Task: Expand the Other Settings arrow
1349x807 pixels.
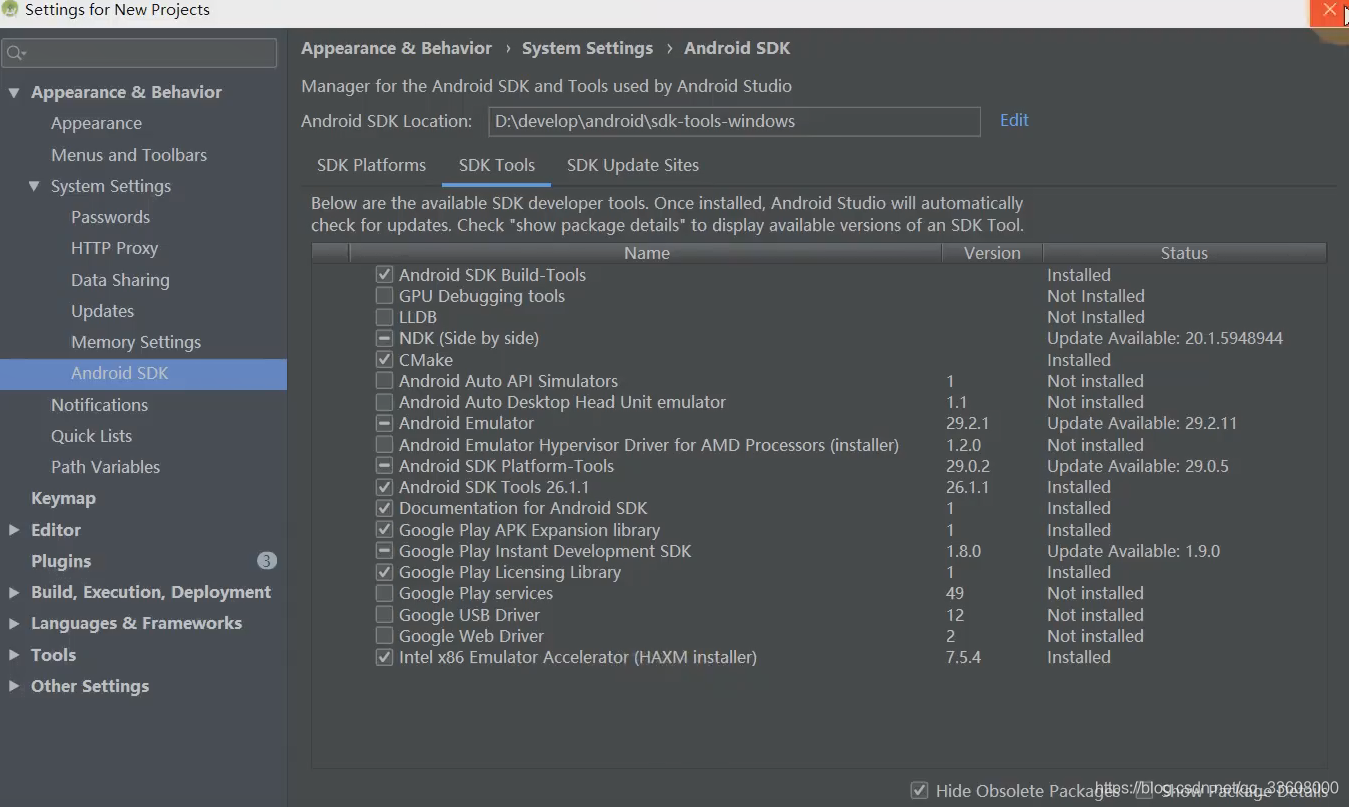Action: (14, 686)
